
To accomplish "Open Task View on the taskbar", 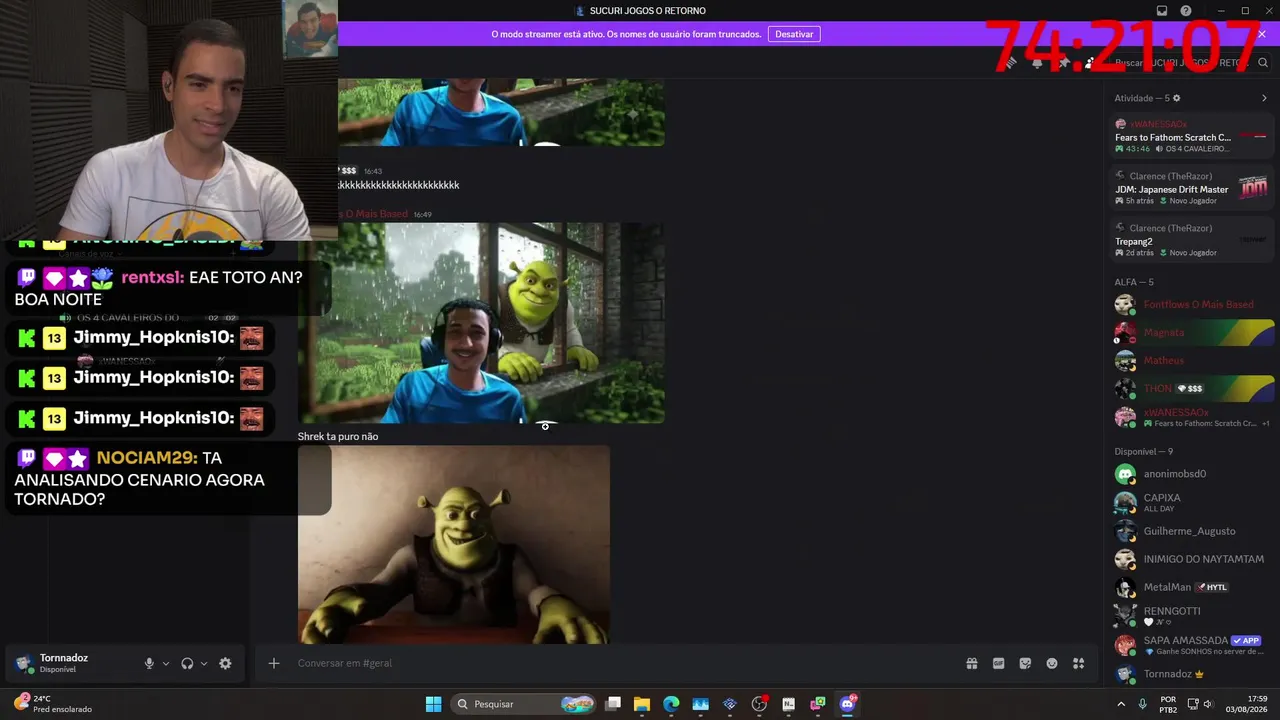I will coord(613,704).
